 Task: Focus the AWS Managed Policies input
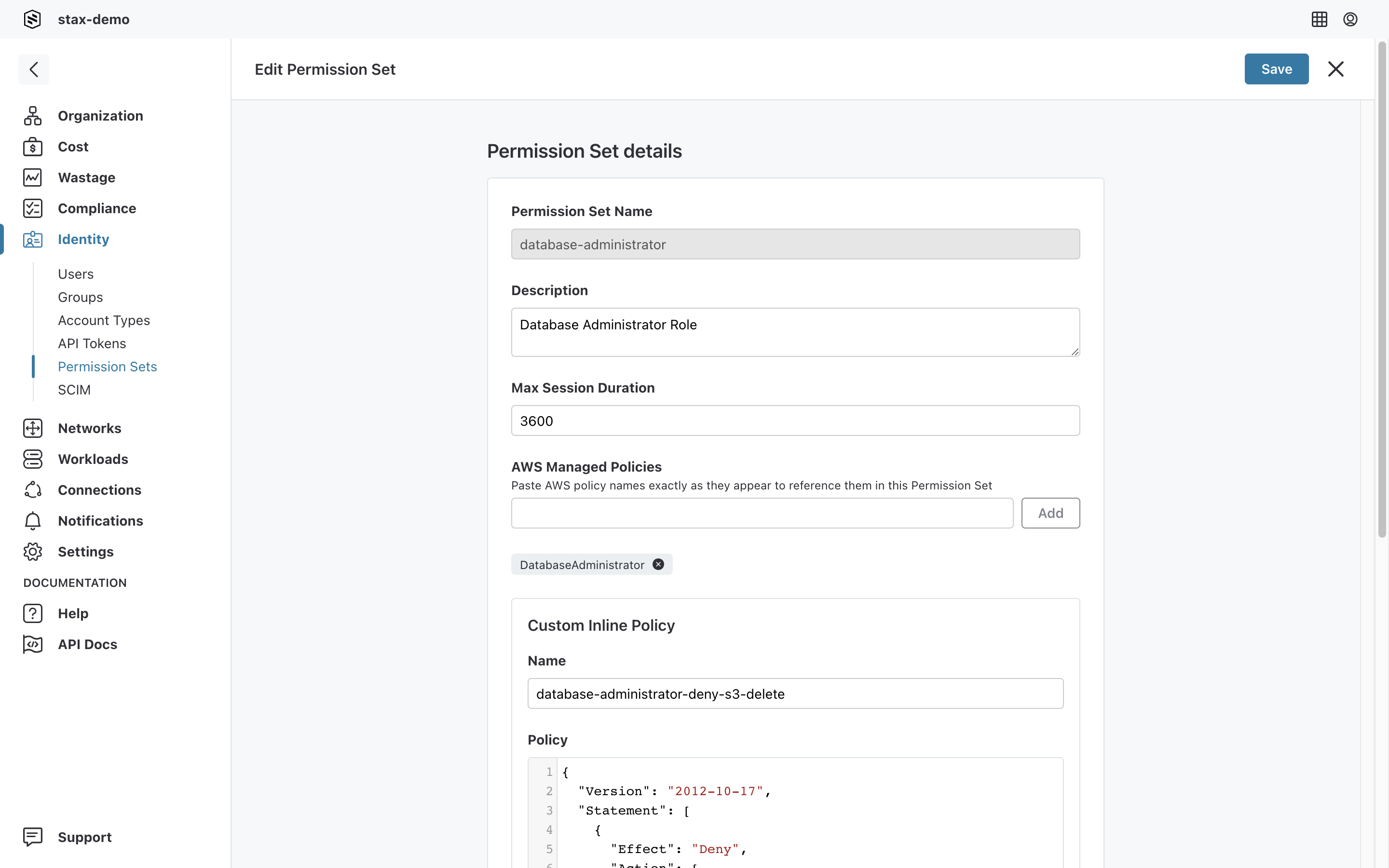pos(762,513)
